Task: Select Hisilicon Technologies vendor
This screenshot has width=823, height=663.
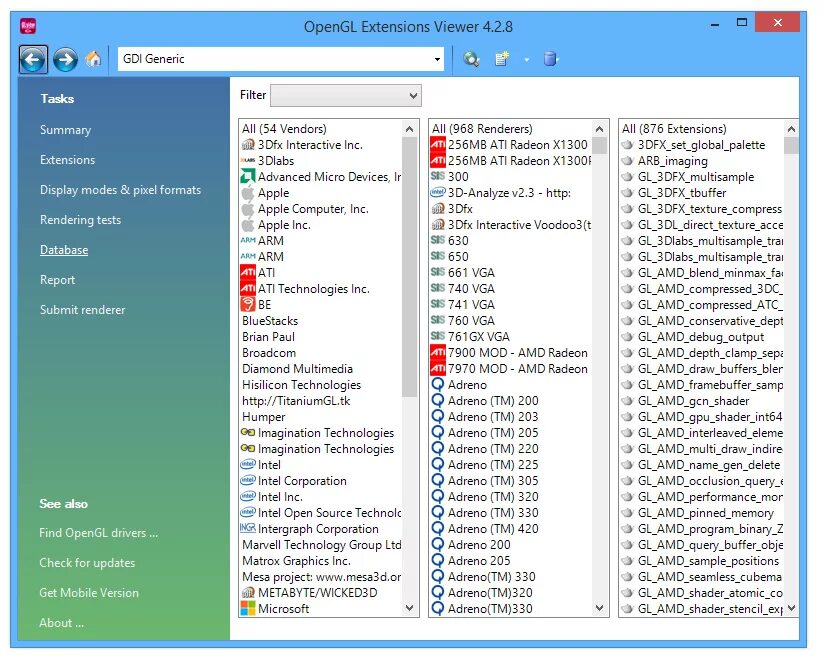Action: pyautogui.click(x=301, y=385)
